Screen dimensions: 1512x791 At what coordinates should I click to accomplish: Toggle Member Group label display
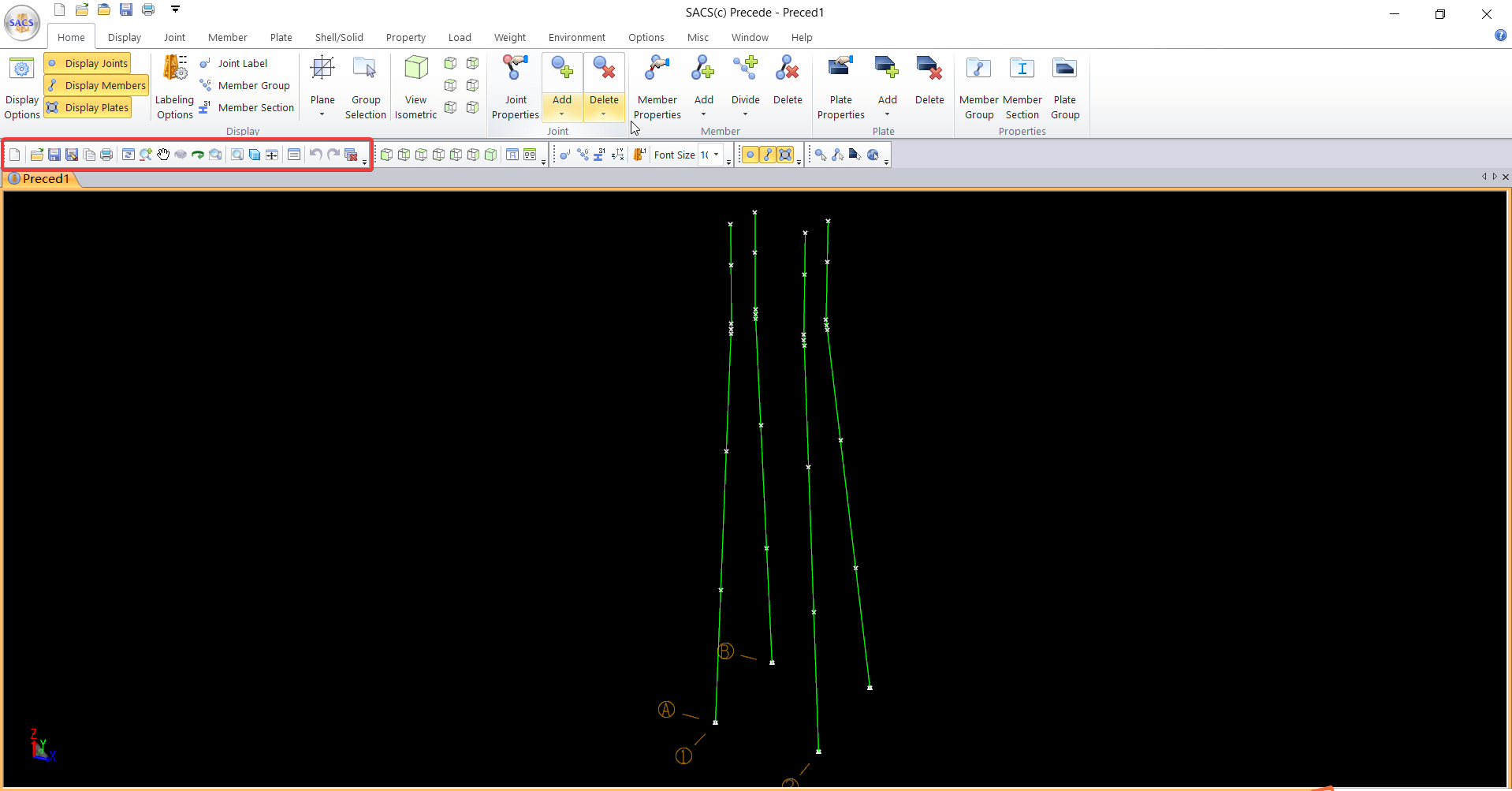pos(244,85)
